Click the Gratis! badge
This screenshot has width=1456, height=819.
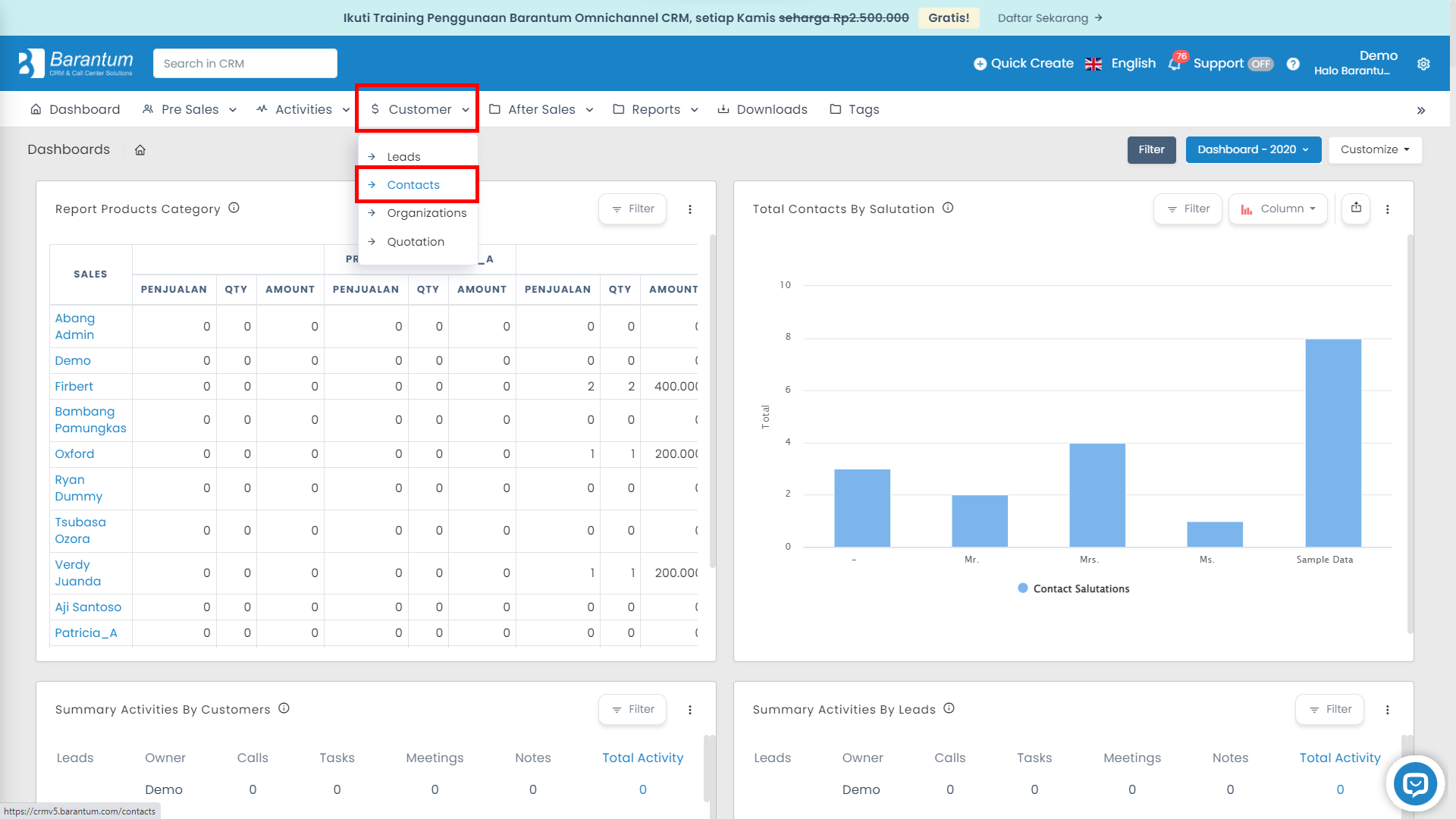[x=949, y=17]
